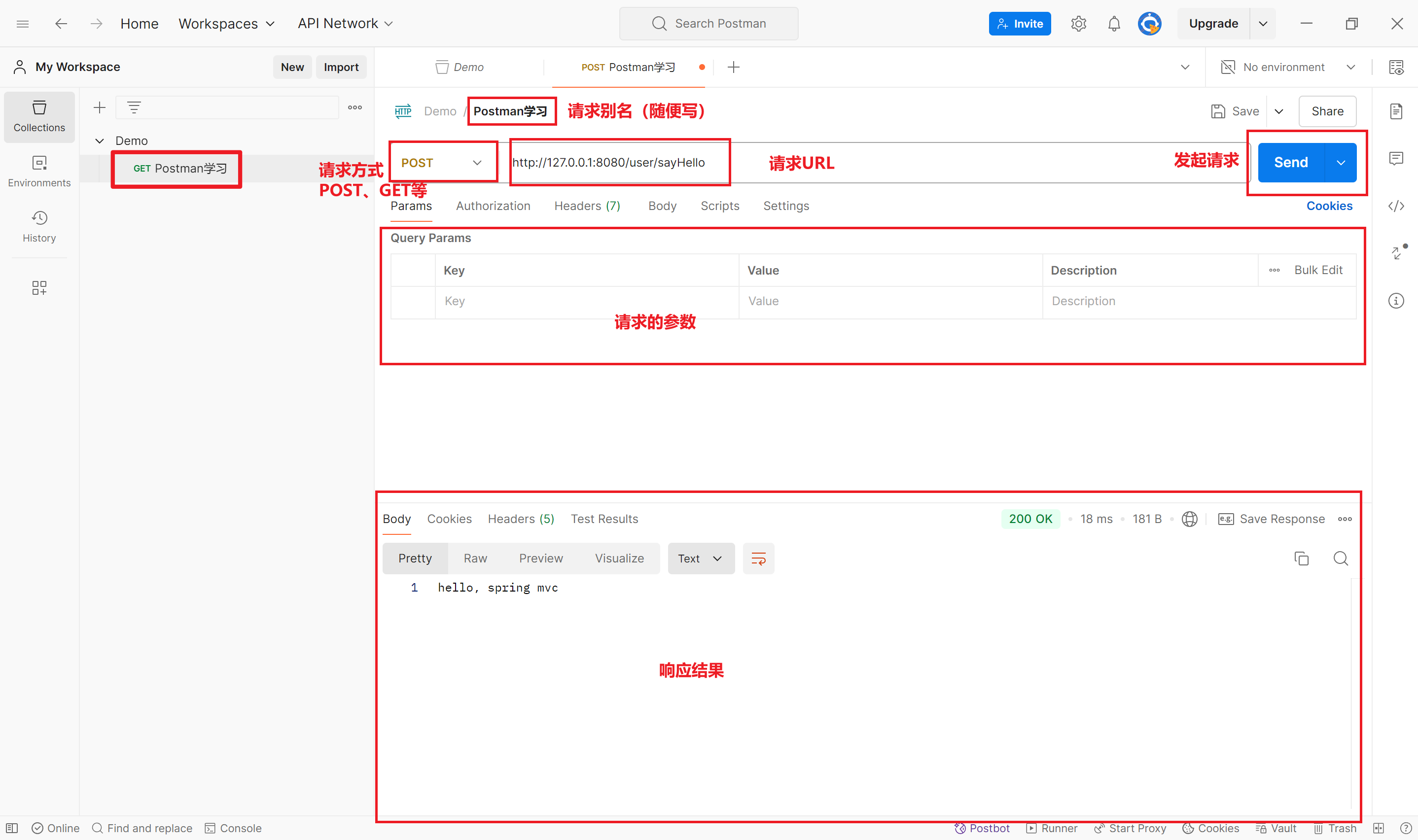Open the API Network dropdown

tap(345, 24)
